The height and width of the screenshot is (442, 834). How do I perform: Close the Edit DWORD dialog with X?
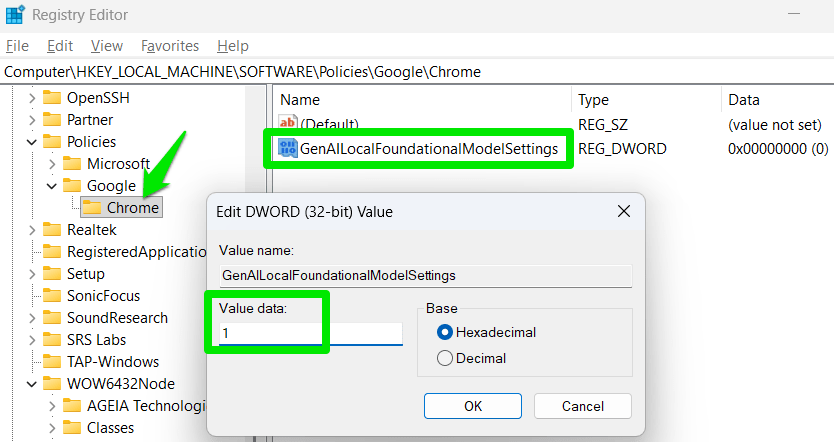(x=624, y=211)
